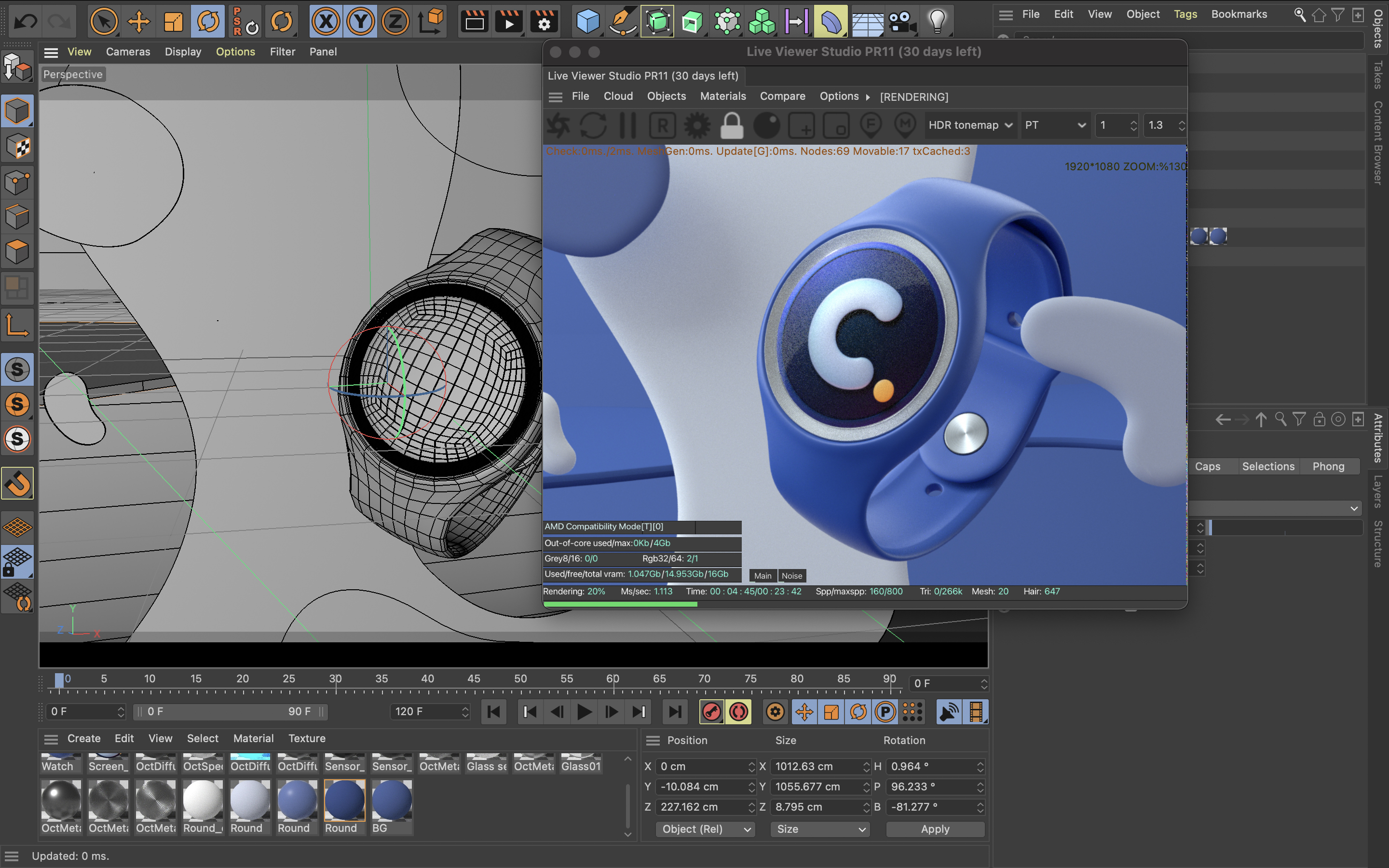Open Options menu in viewport
Screen dimensions: 1389x868
235,52
